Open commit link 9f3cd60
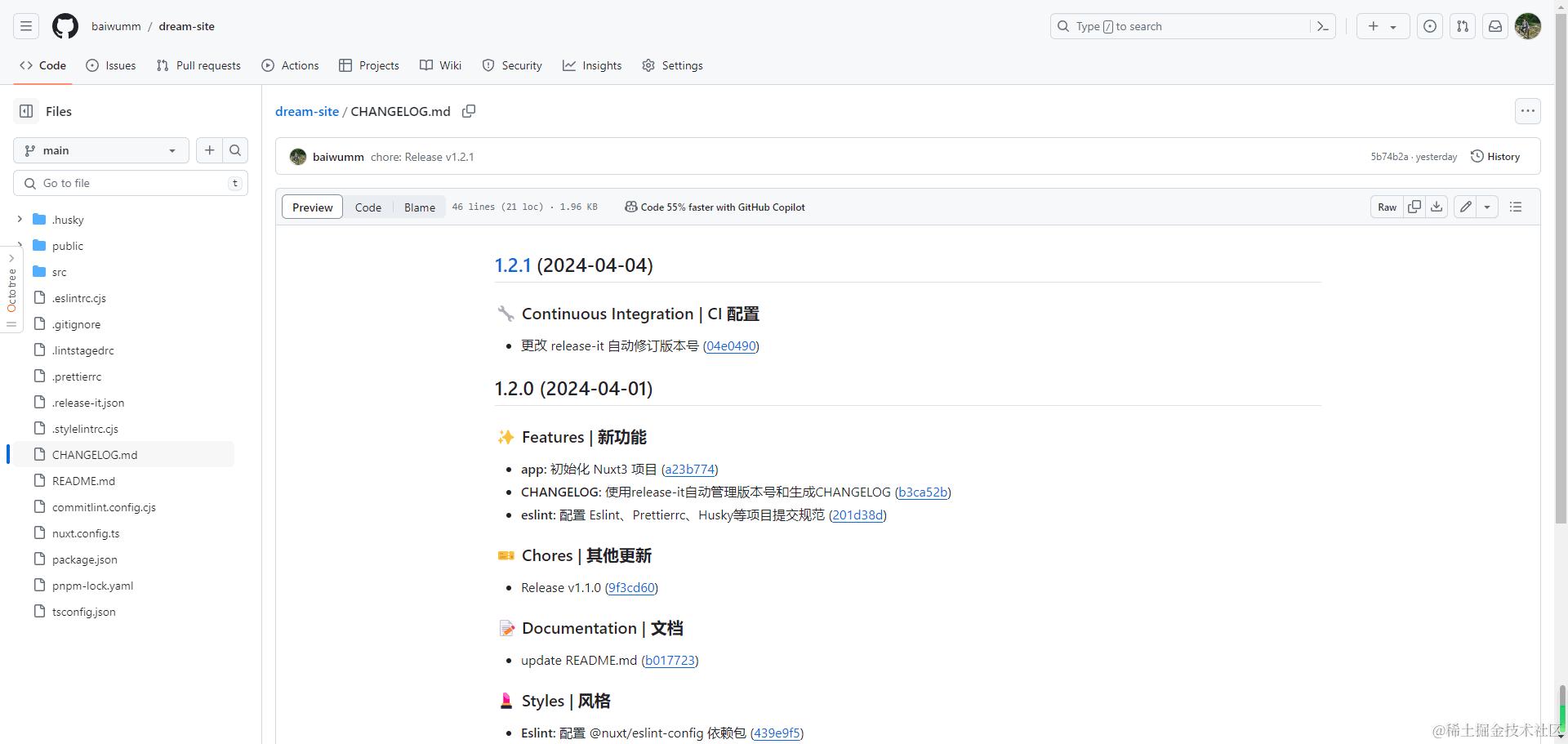The width and height of the screenshot is (1568, 744). pos(631,588)
